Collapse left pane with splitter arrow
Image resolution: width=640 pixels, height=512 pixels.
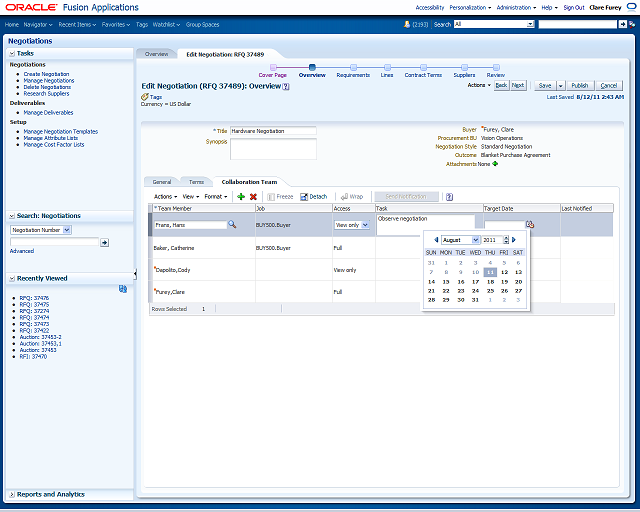[135, 274]
